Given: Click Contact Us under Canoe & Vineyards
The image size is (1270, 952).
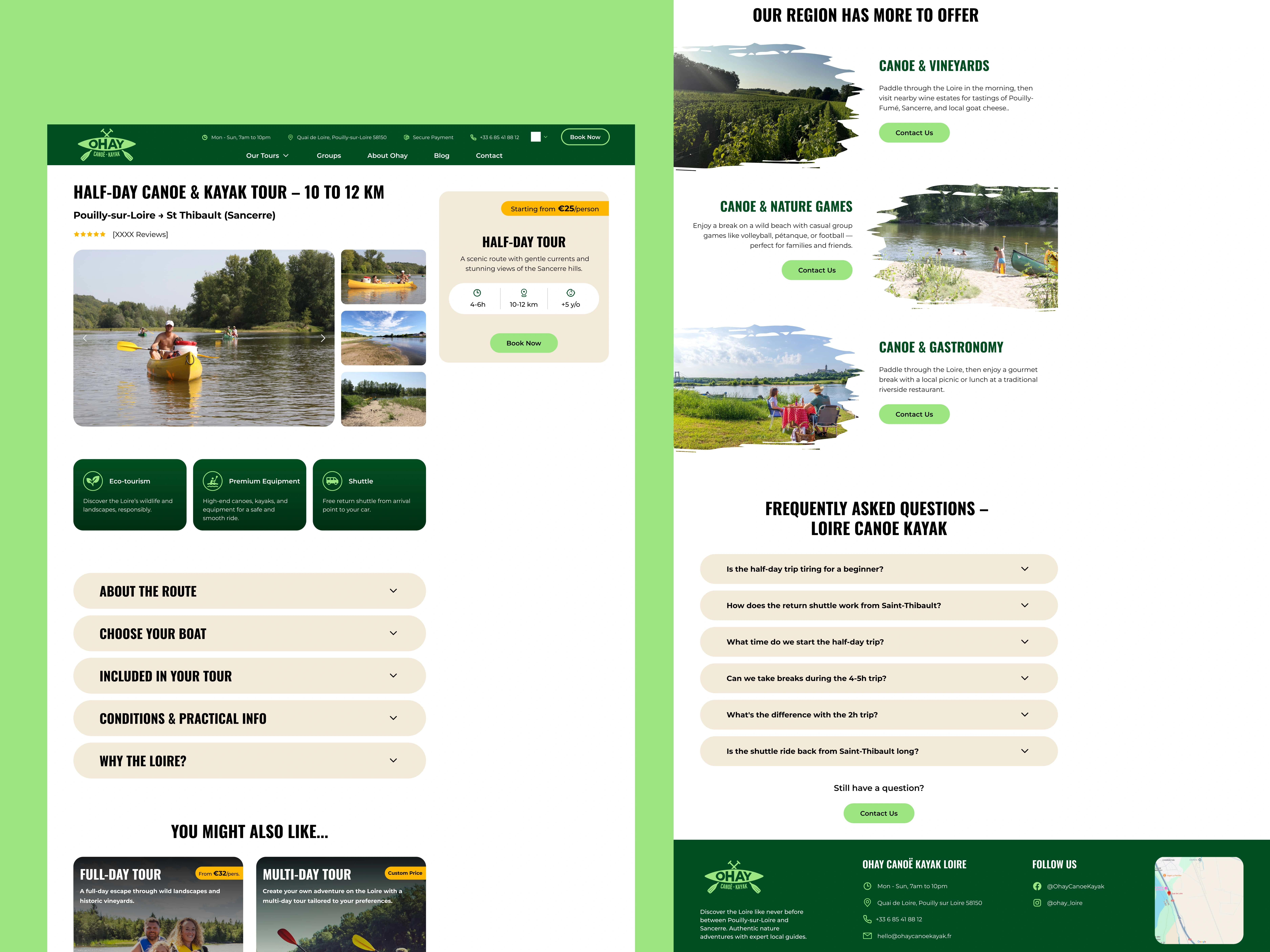Looking at the screenshot, I should [914, 133].
